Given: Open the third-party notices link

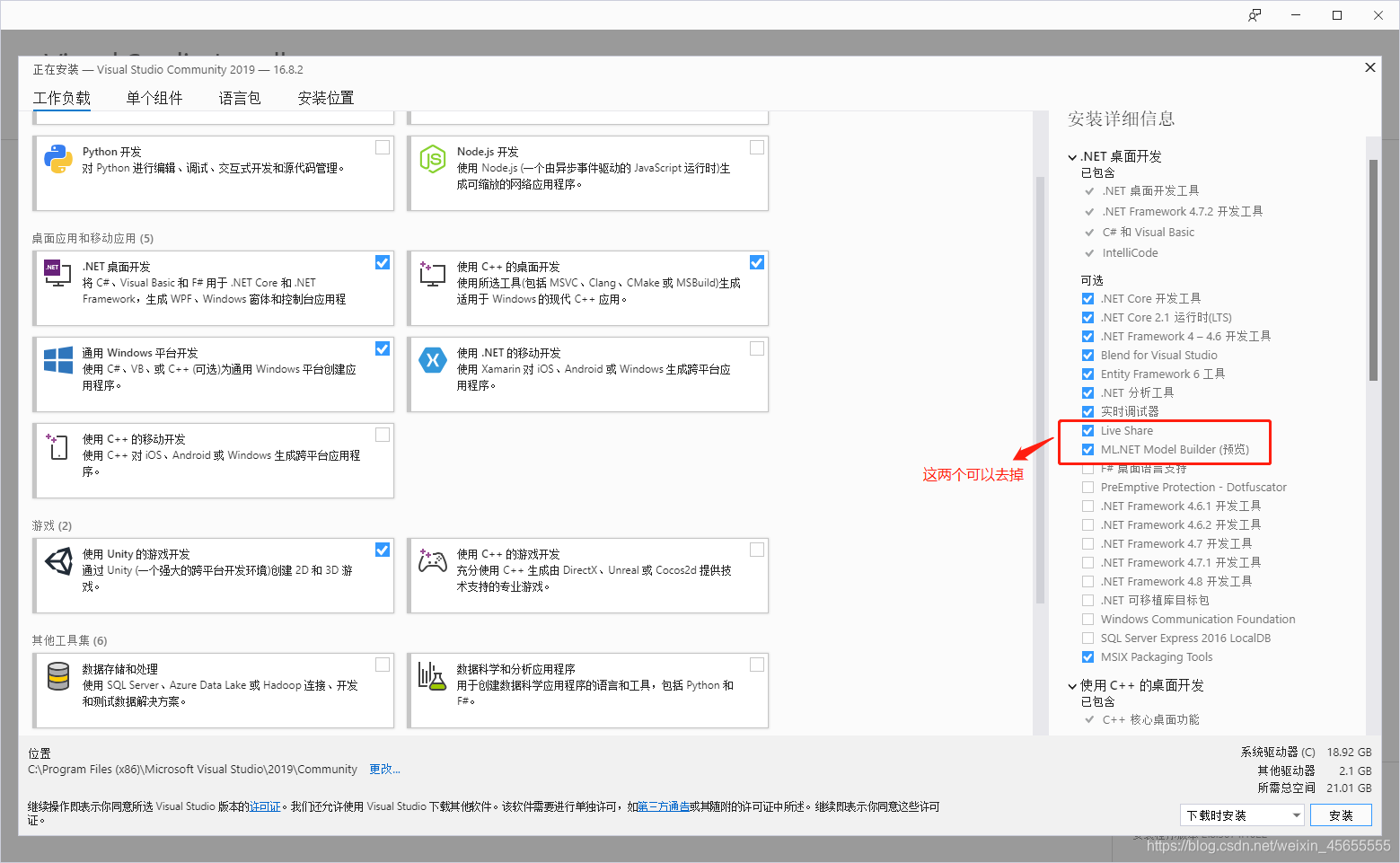Looking at the screenshot, I should [x=664, y=807].
